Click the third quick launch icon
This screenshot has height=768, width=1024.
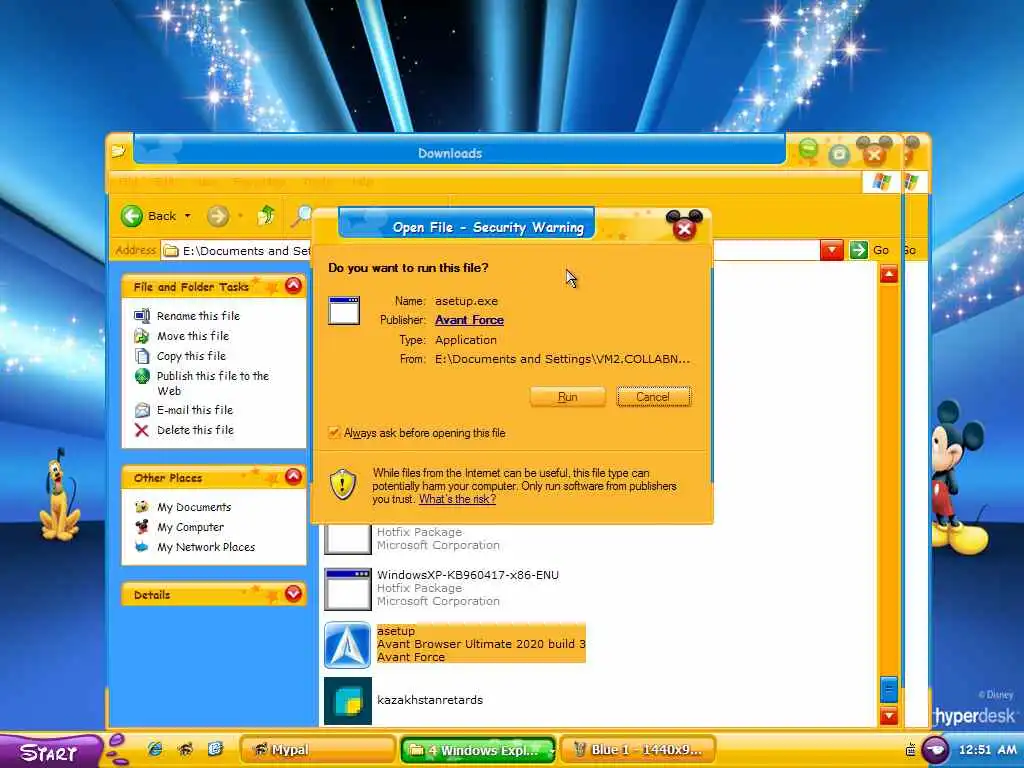pyautogui.click(x=216, y=749)
